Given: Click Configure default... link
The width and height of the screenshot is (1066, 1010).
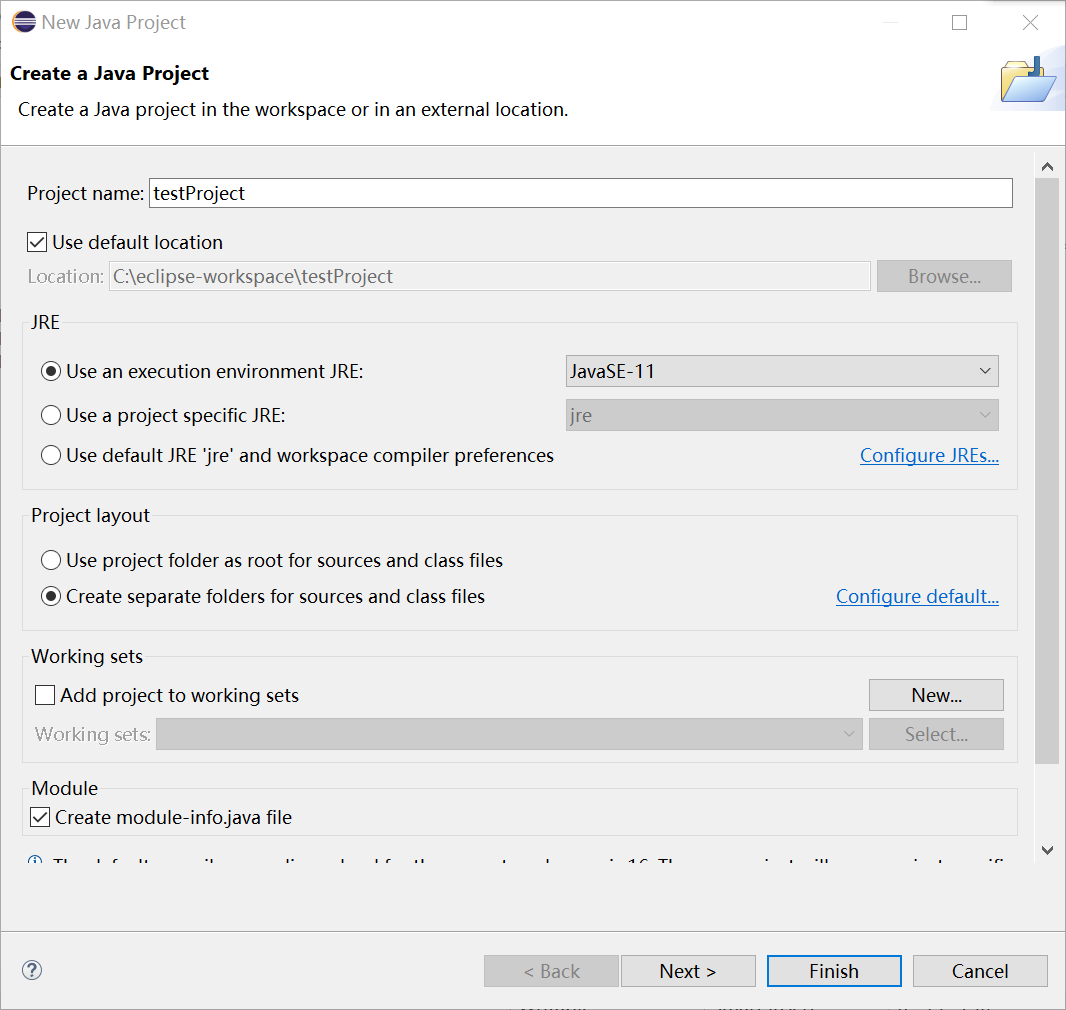Looking at the screenshot, I should point(917,596).
